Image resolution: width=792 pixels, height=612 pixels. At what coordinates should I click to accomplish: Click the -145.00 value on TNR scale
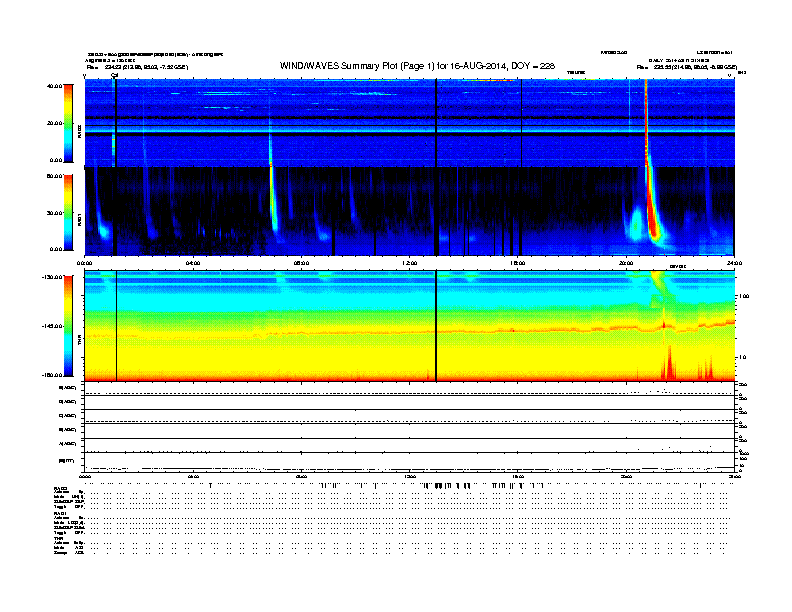tap(52, 326)
